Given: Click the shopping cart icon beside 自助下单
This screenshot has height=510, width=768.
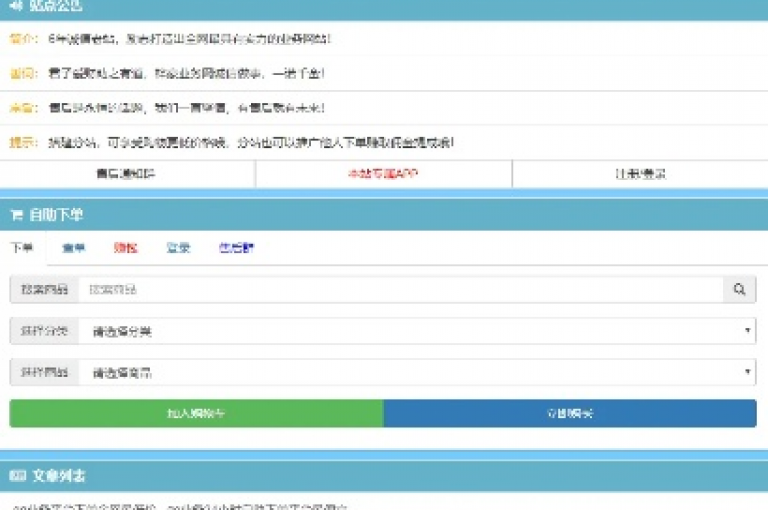Looking at the screenshot, I should pos(17,215).
